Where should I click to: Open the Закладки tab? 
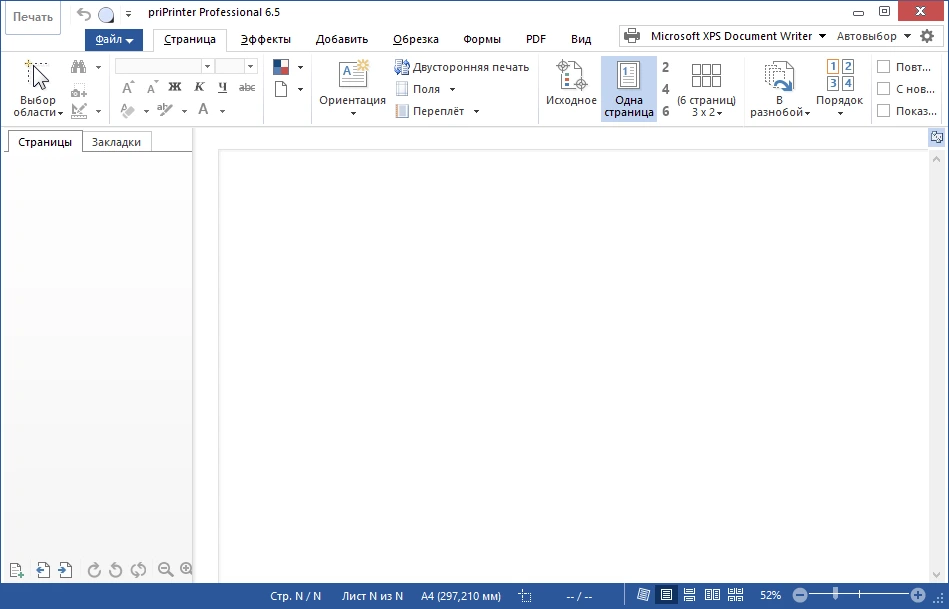coord(116,142)
